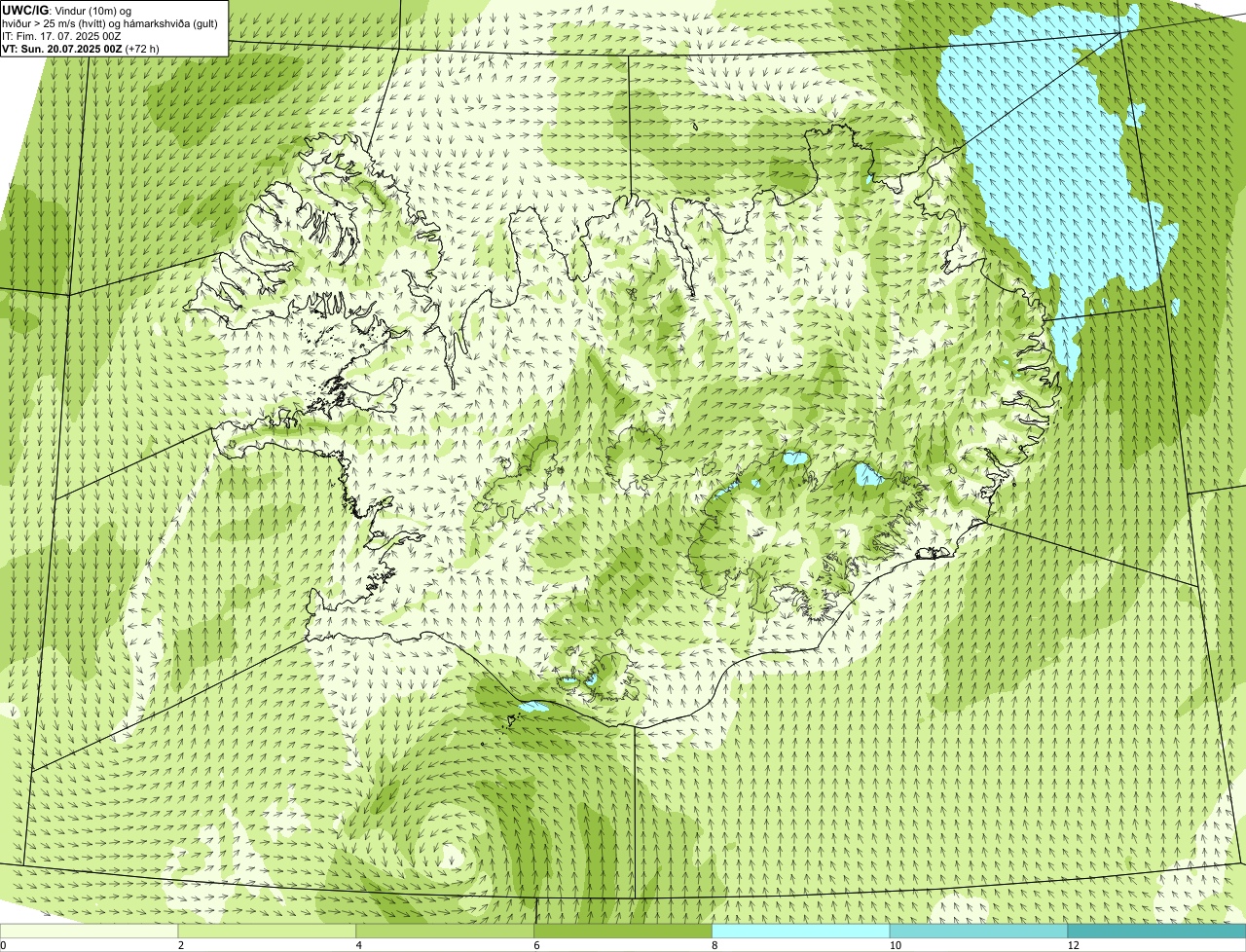Click the "VT: Sun. 20.07.2025 00Z (+72 h)" line
The width and height of the screenshot is (1246, 952).
pos(81,49)
